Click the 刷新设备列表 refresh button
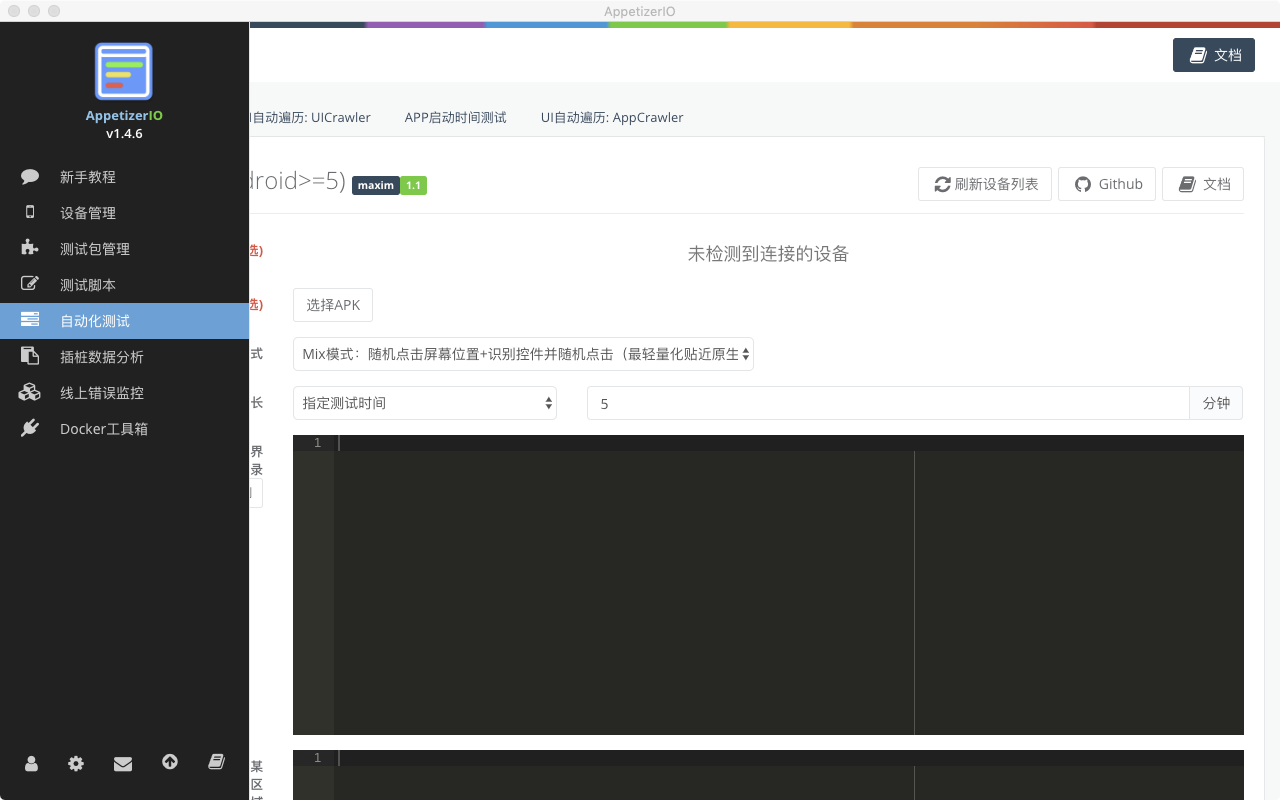This screenshot has width=1280, height=800. coord(984,184)
